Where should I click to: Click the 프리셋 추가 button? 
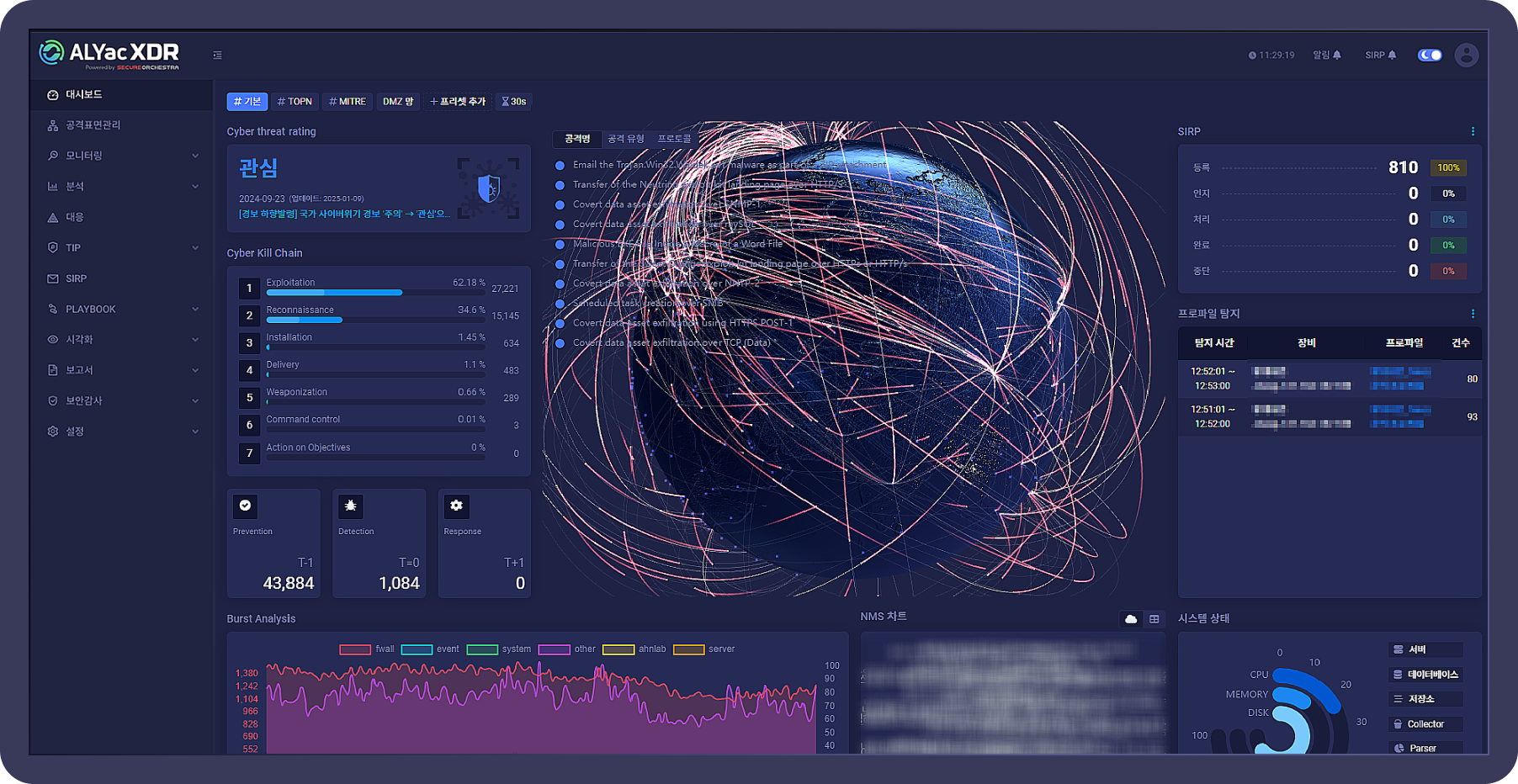point(458,102)
